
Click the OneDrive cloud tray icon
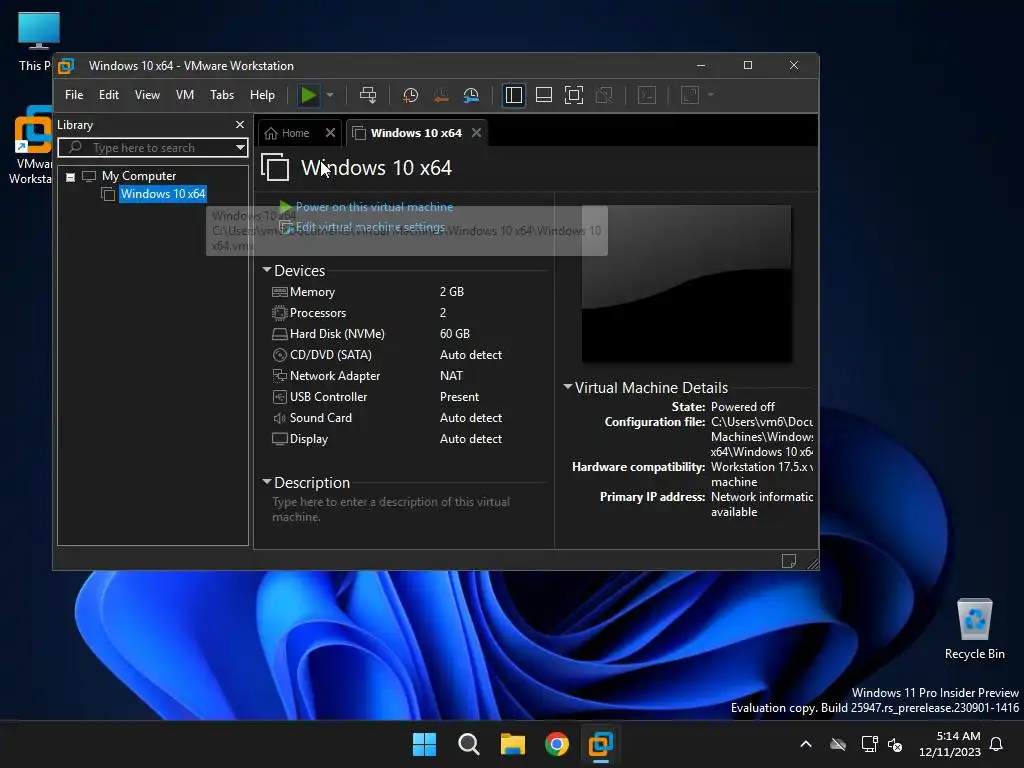pyautogui.click(x=838, y=744)
